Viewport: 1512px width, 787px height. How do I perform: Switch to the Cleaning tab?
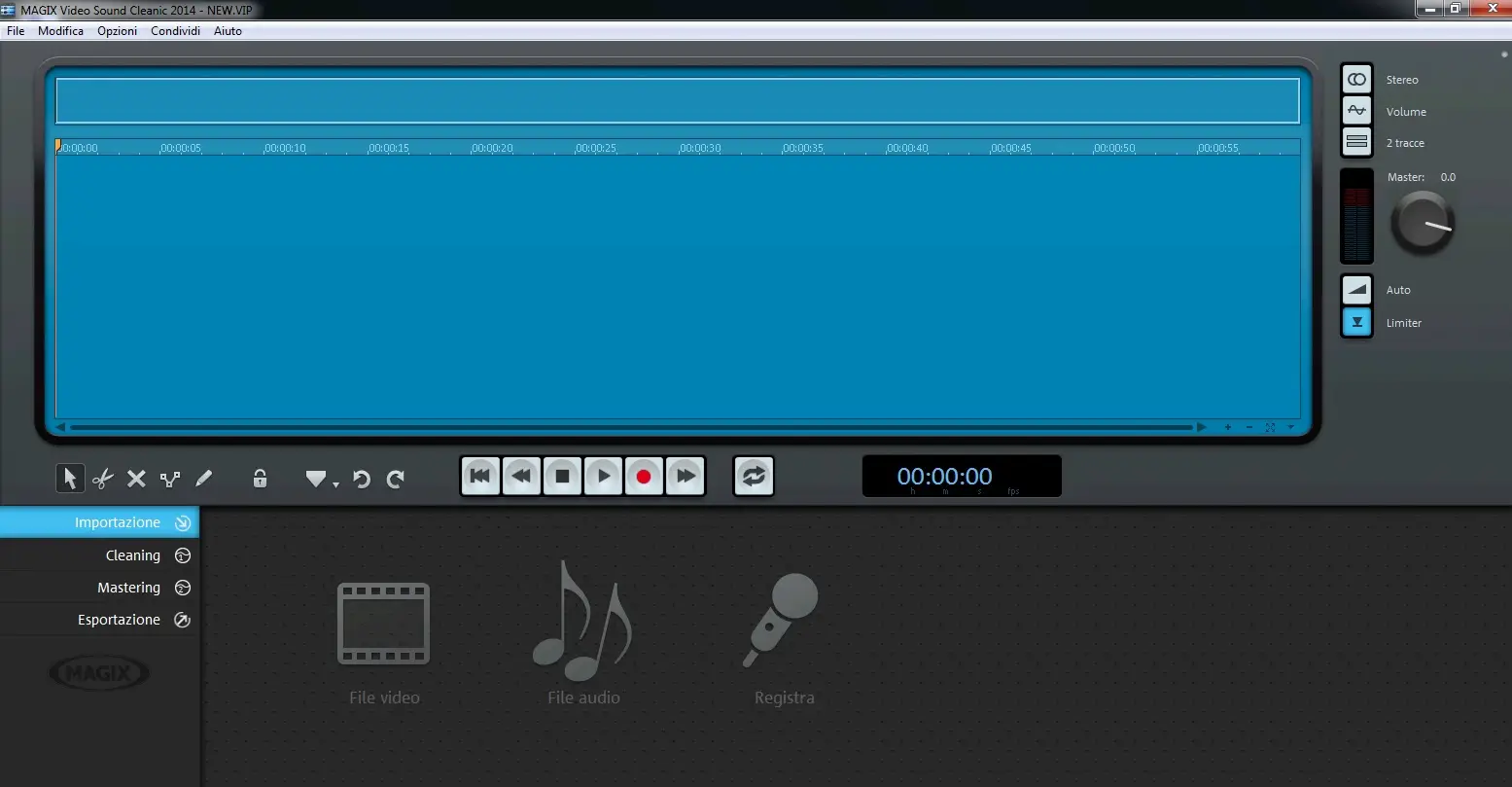coord(99,555)
